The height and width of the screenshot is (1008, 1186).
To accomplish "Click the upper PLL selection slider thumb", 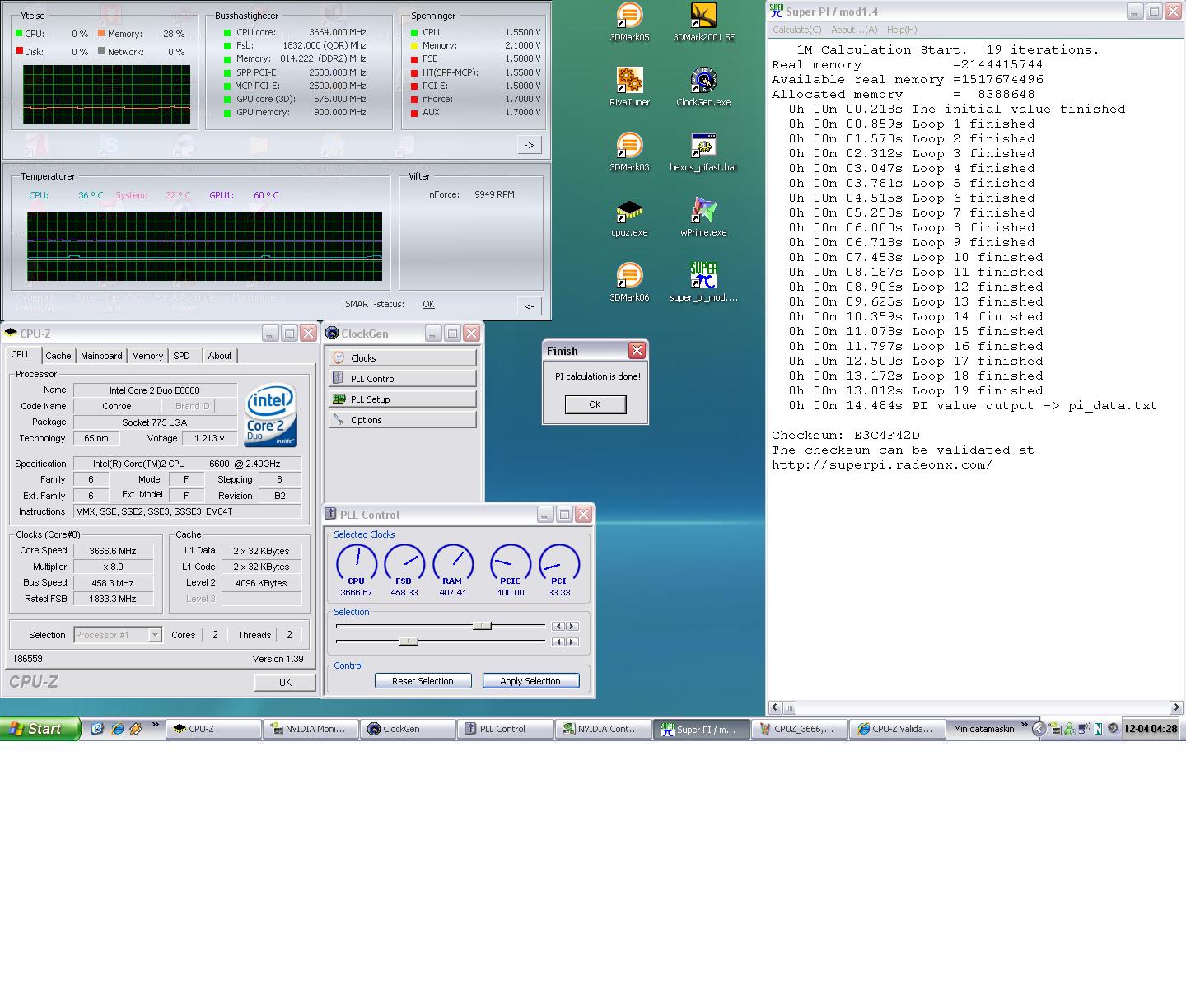I will tap(482, 626).
